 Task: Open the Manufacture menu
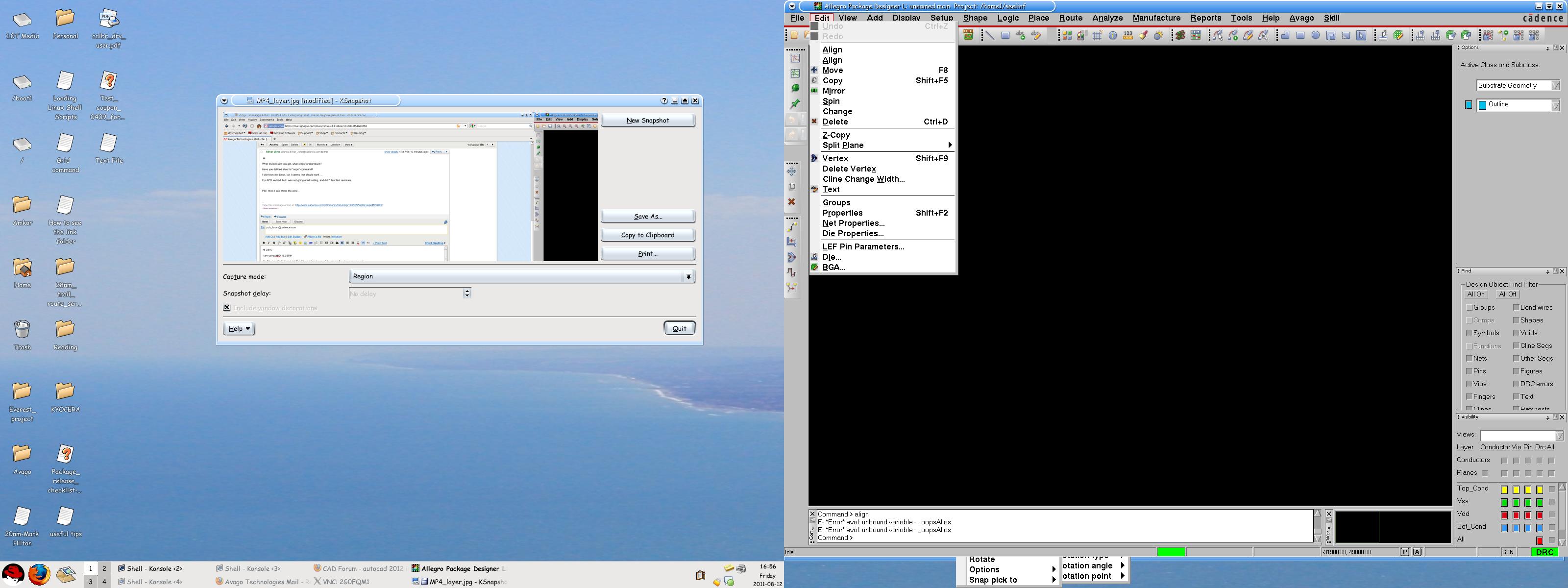point(1156,18)
